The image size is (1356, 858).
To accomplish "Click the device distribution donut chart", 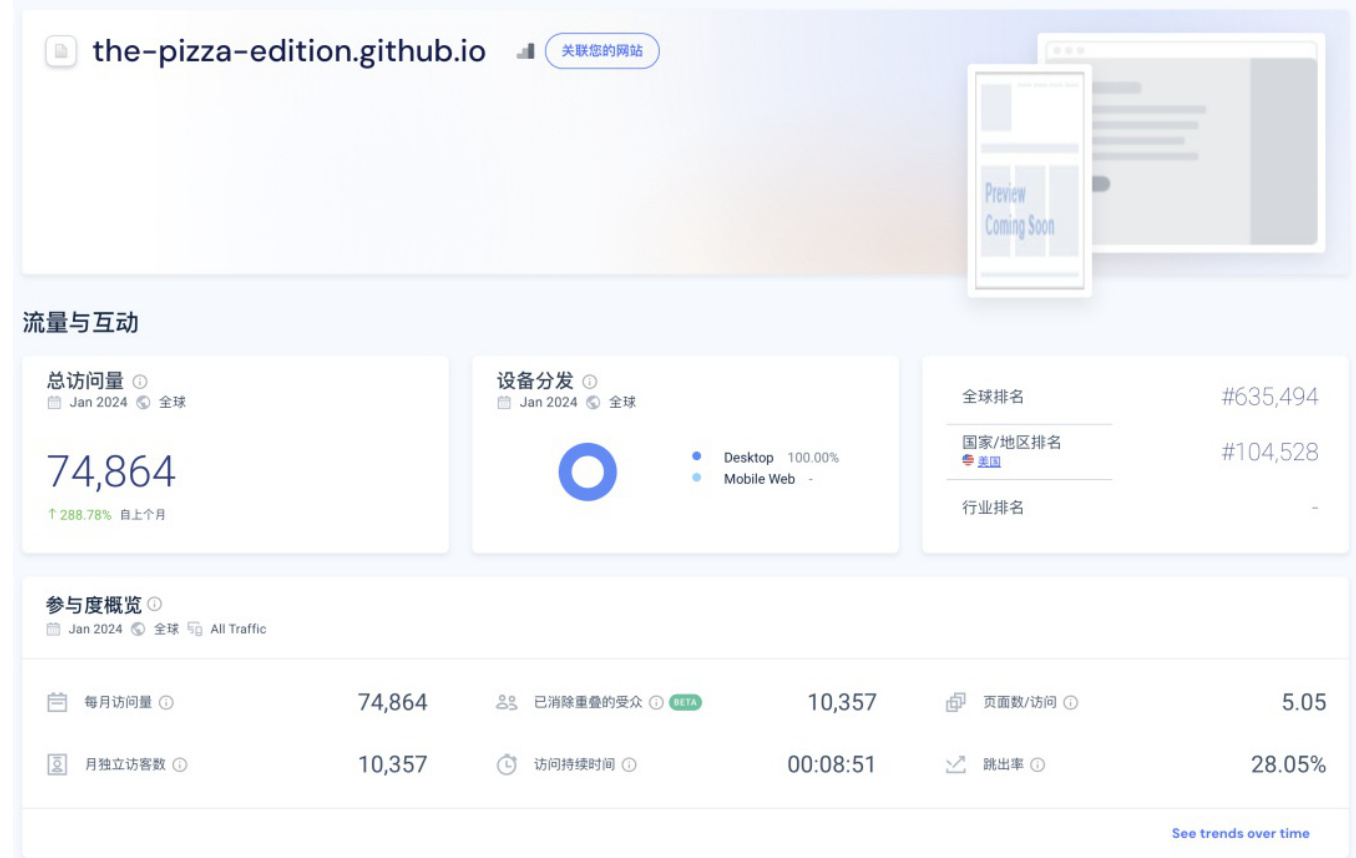I will pyautogui.click(x=588, y=472).
